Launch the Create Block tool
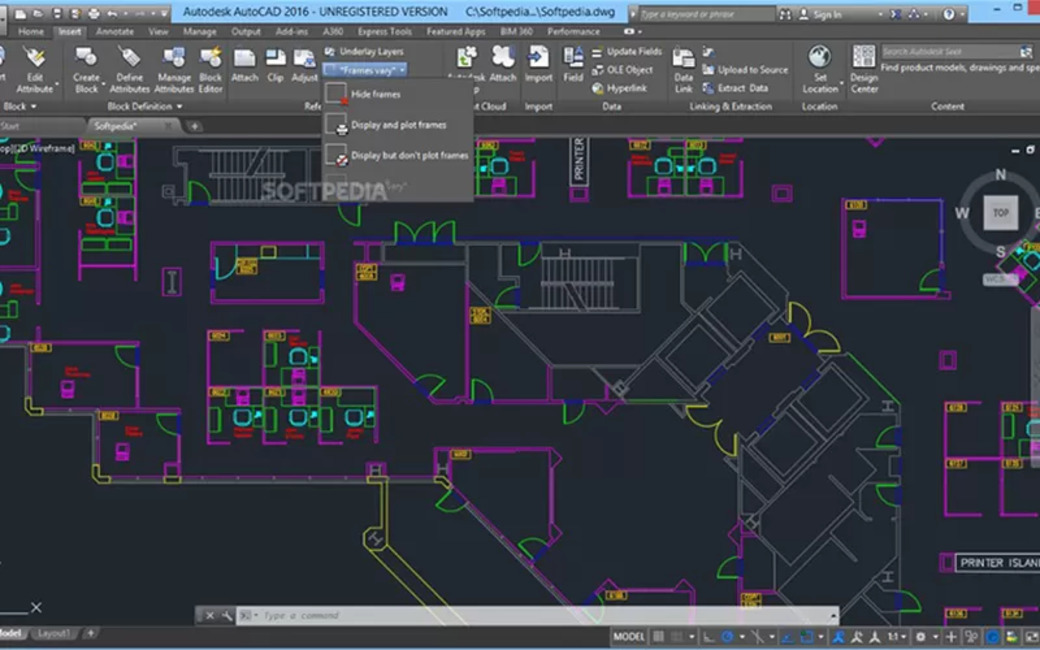Image resolution: width=1040 pixels, height=650 pixels. (86, 68)
